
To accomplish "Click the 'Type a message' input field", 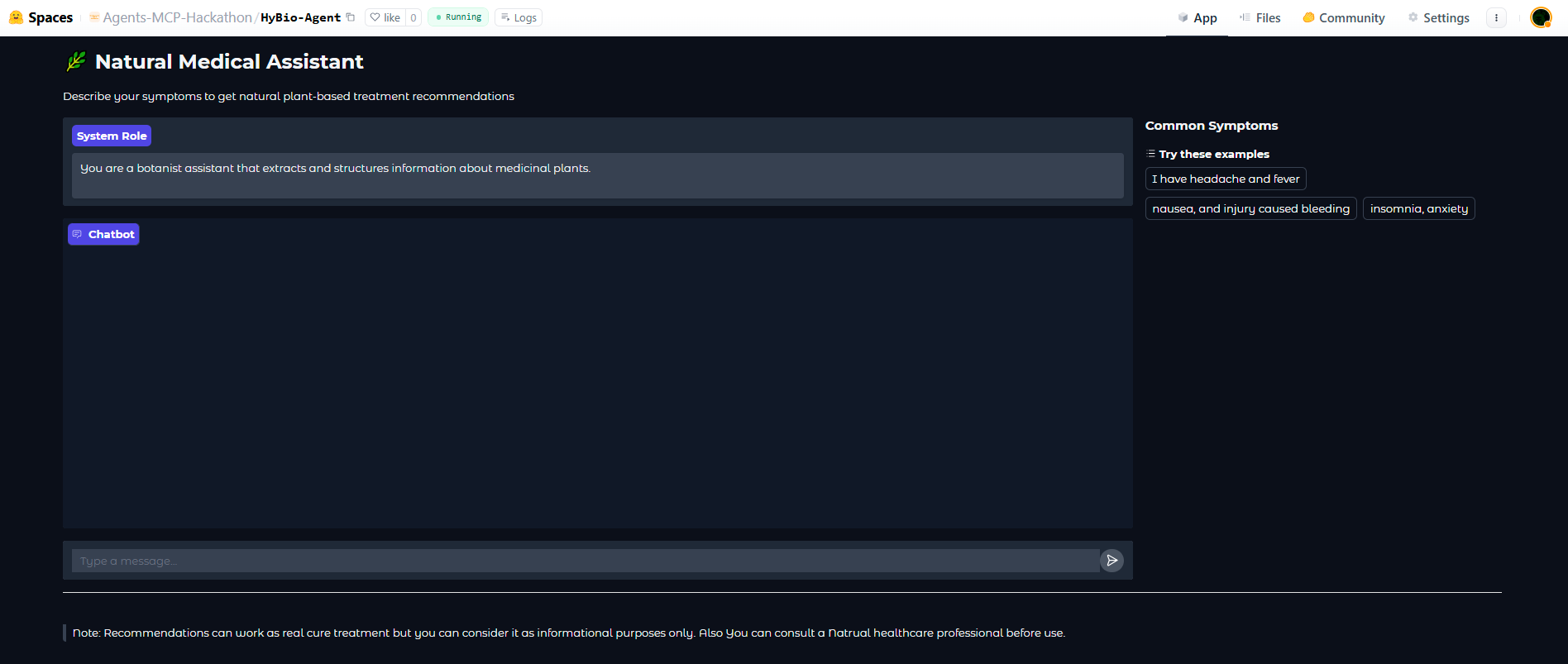I will pos(585,561).
